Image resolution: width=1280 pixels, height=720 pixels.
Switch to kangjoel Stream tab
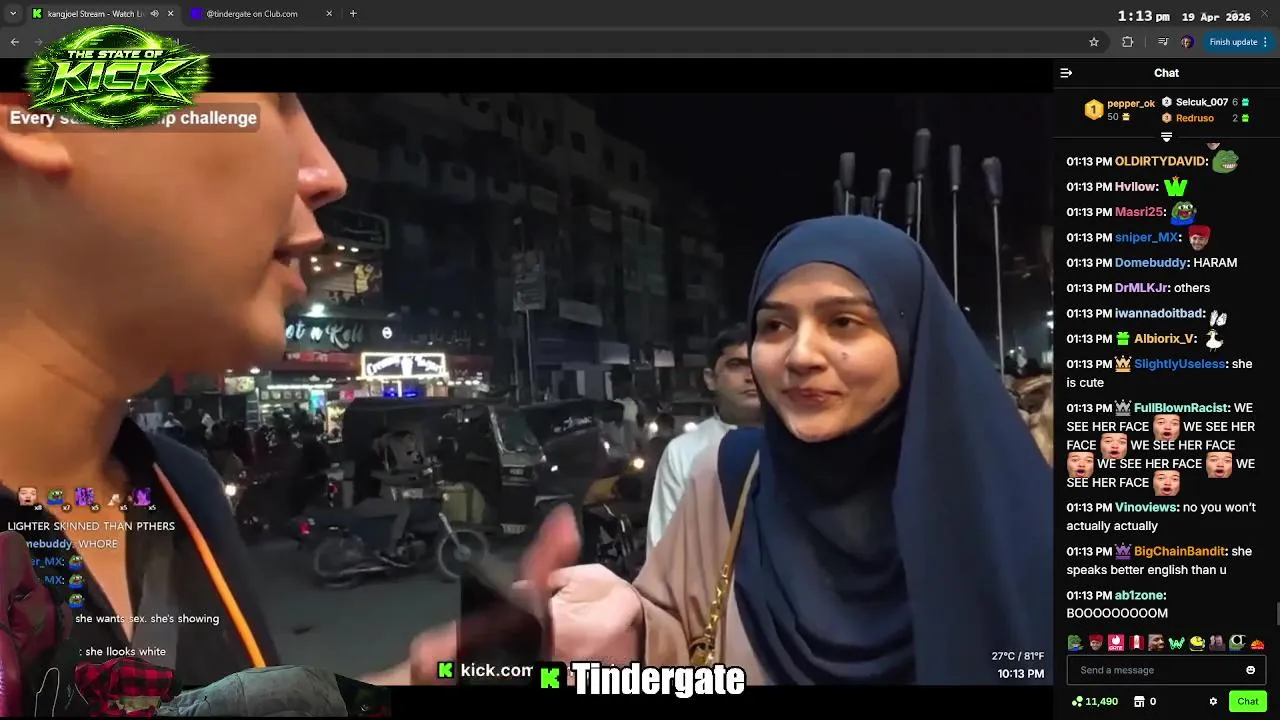(95, 14)
